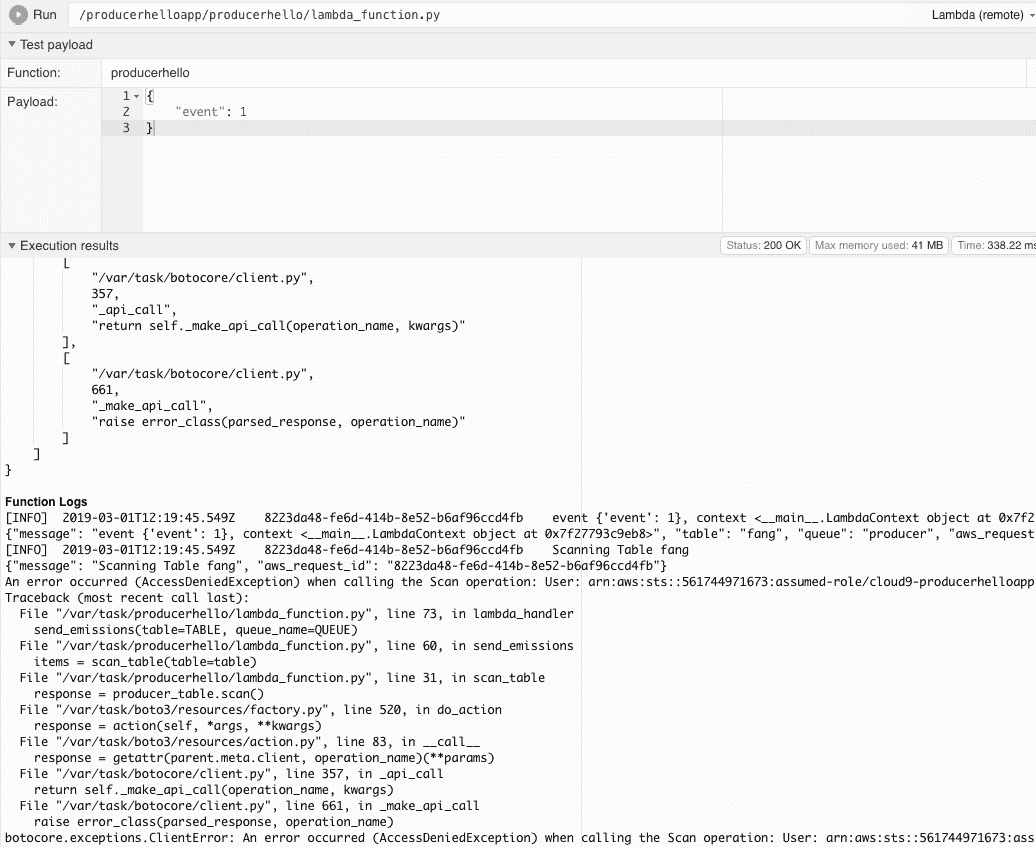The image size is (1036, 847).
Task: Click "send_emissions(table=TABLE, queue_name=QUEUE)" line
Action: coord(196,630)
